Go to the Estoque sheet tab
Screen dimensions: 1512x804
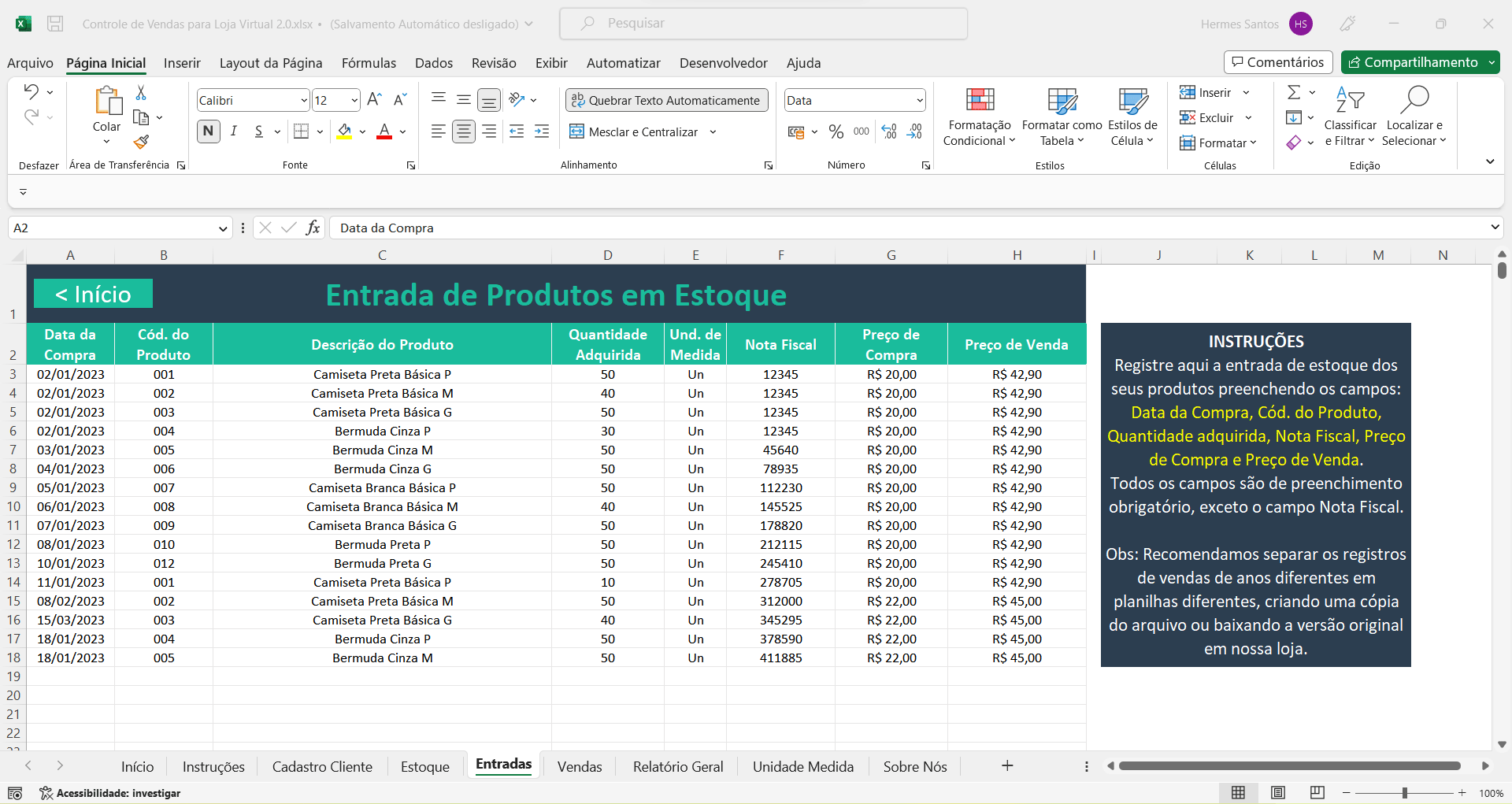point(425,766)
